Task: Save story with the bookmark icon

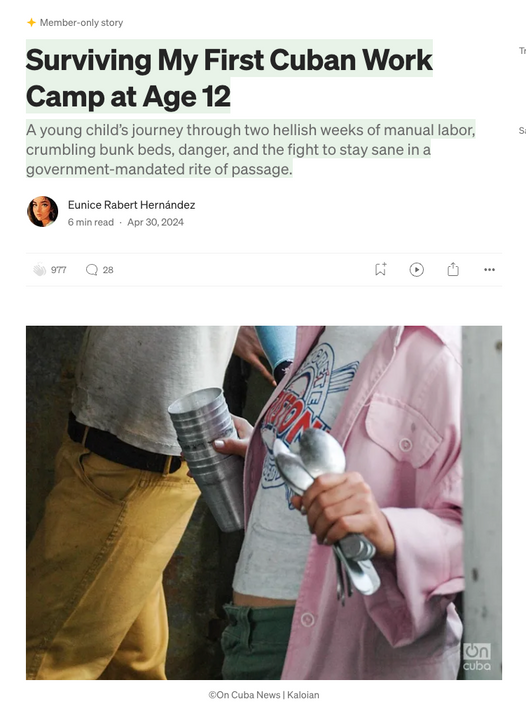Action: (x=381, y=269)
